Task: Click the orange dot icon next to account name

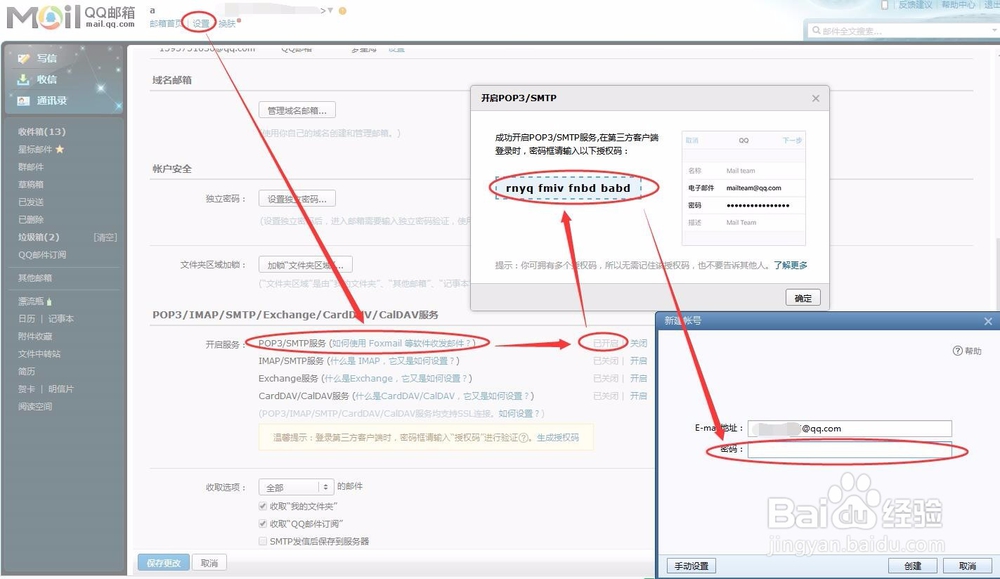Action: point(342,11)
